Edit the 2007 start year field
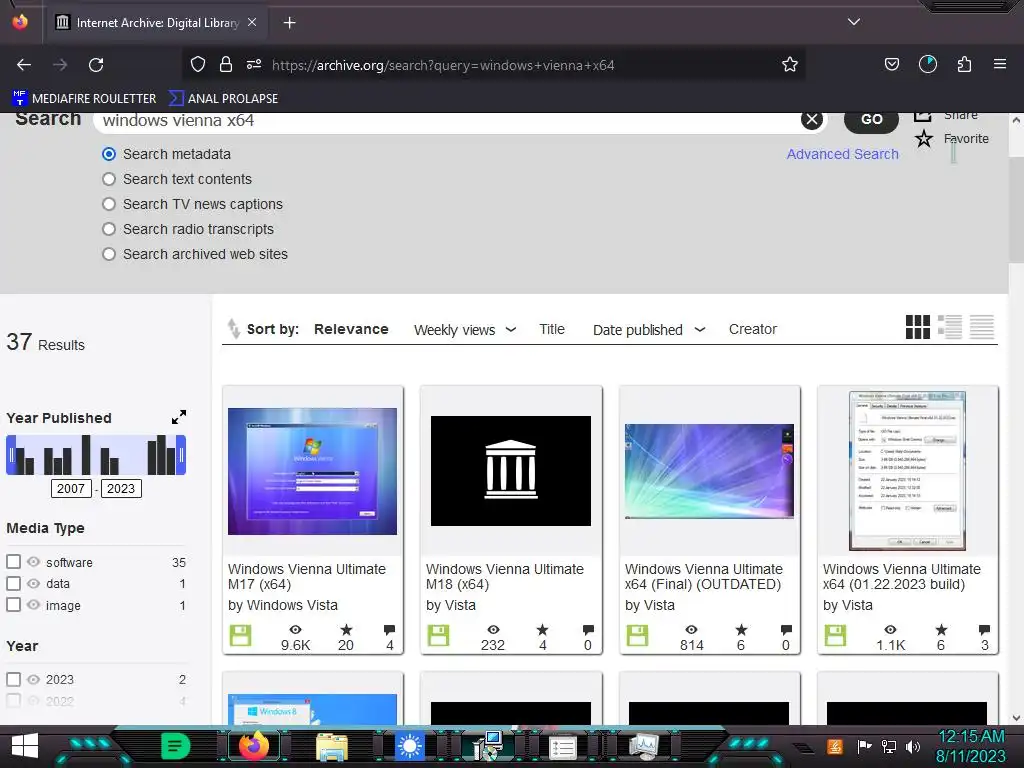The width and height of the screenshot is (1024, 768). point(71,488)
